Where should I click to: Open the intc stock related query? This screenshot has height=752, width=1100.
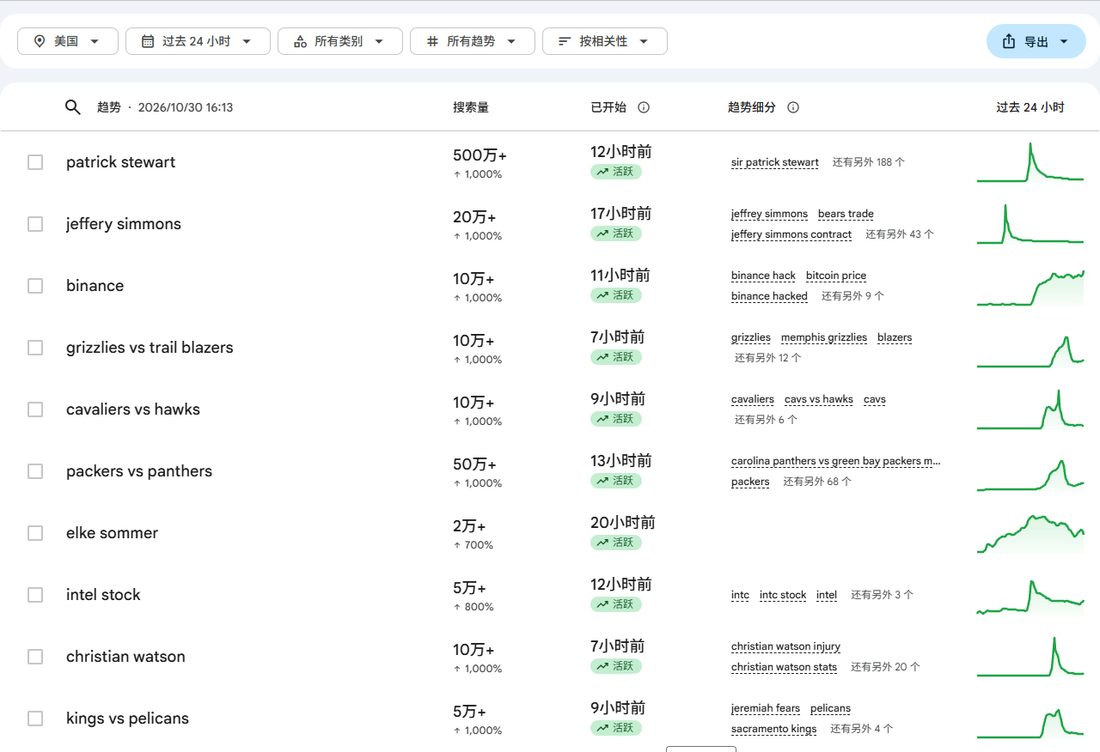783,595
